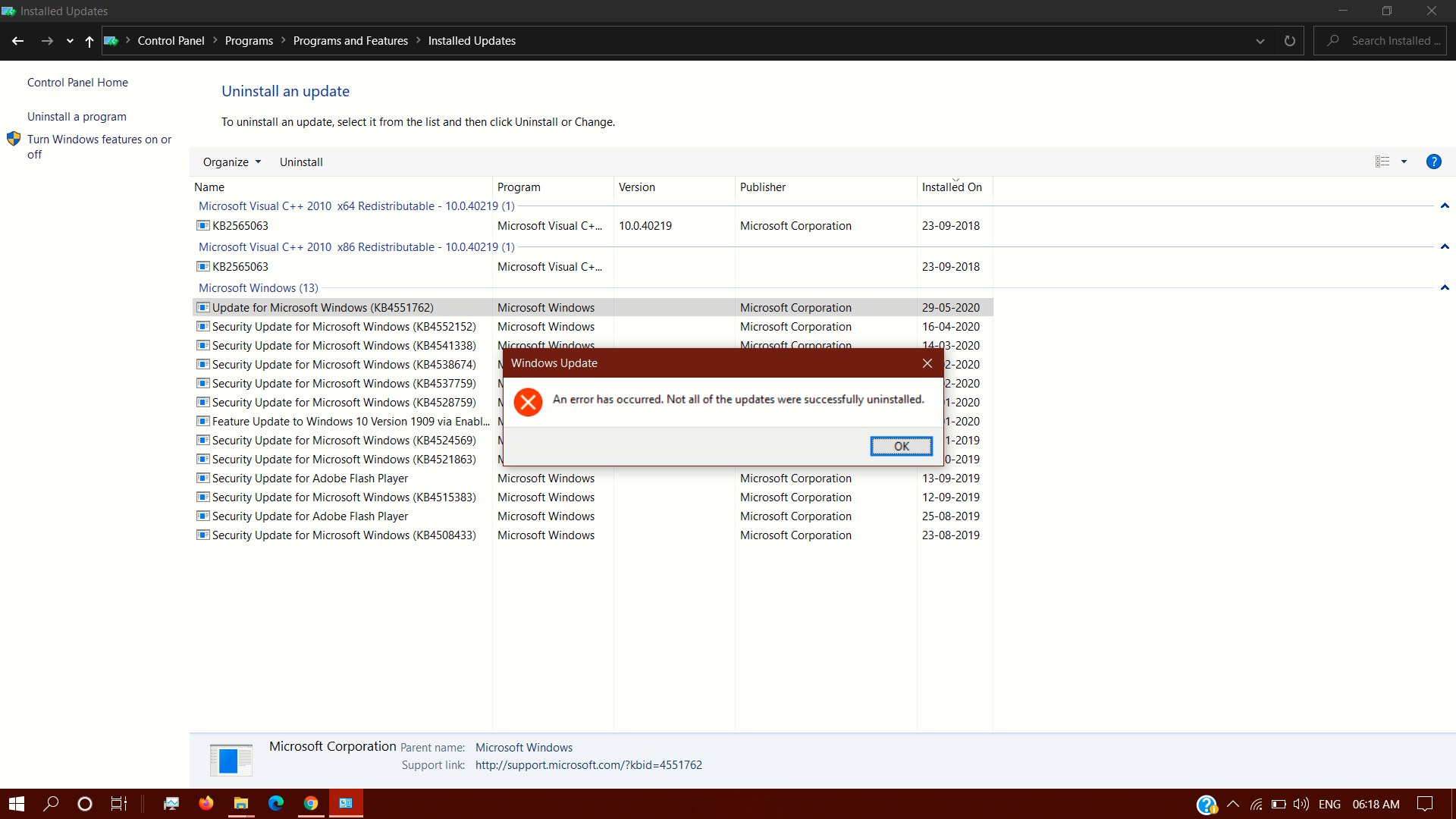
Task: Select Security Update KB4508433
Action: pos(592,535)
